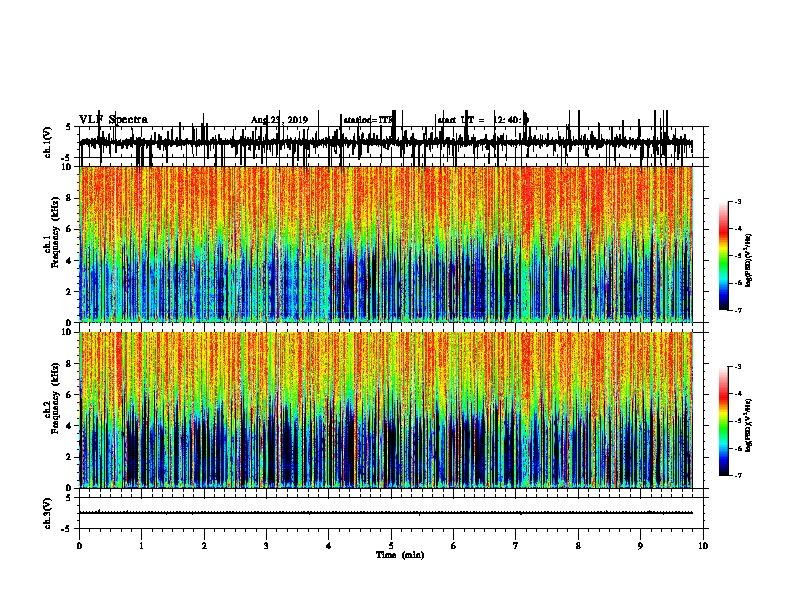
Task: Click the ch.1 spectrogram 6 kHz tick label
Action: pyautogui.click(x=70, y=229)
